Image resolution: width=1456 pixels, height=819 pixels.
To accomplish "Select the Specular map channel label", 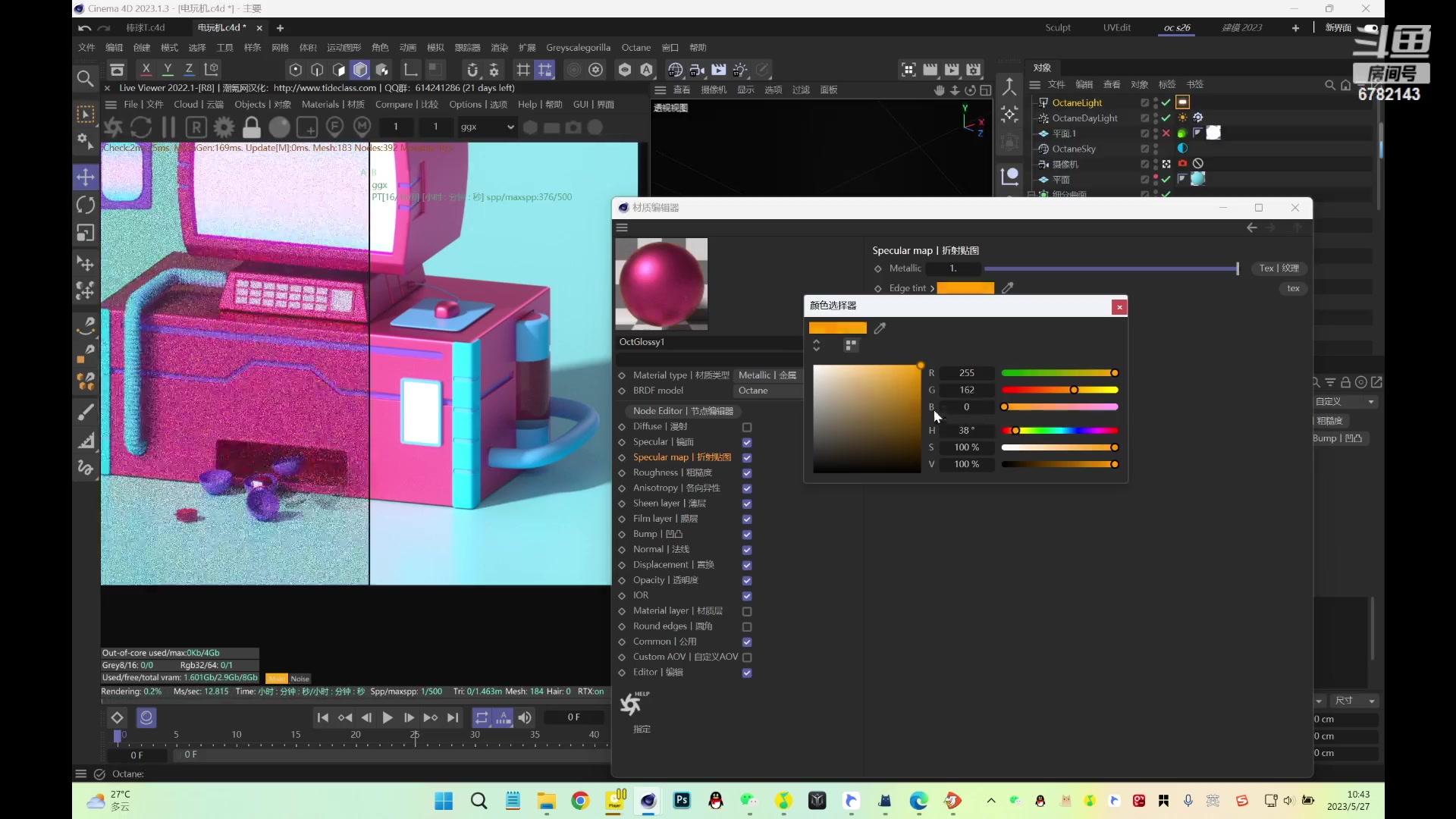I will (682, 457).
